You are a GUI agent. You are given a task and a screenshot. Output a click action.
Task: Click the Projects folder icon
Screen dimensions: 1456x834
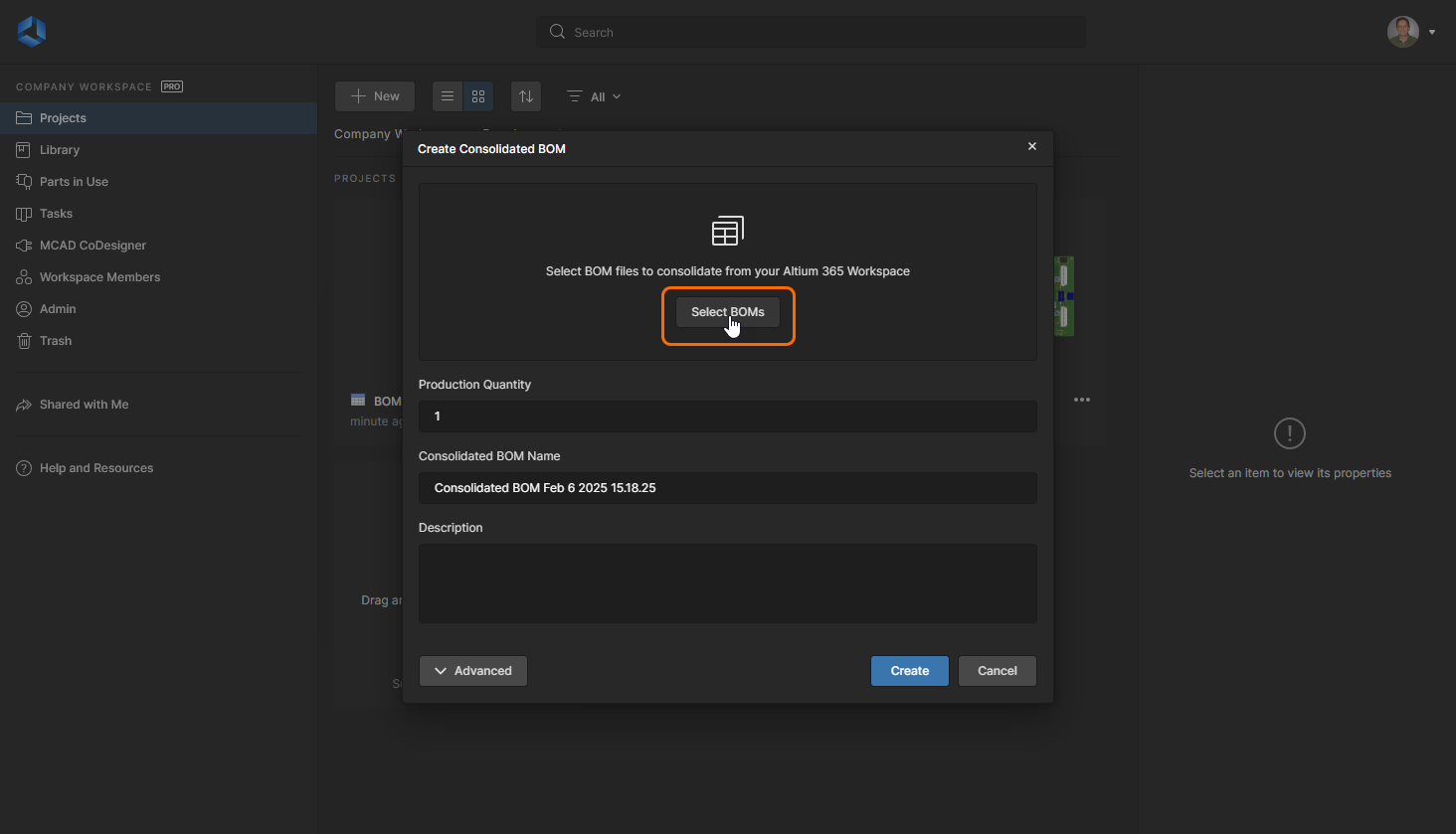pos(24,118)
